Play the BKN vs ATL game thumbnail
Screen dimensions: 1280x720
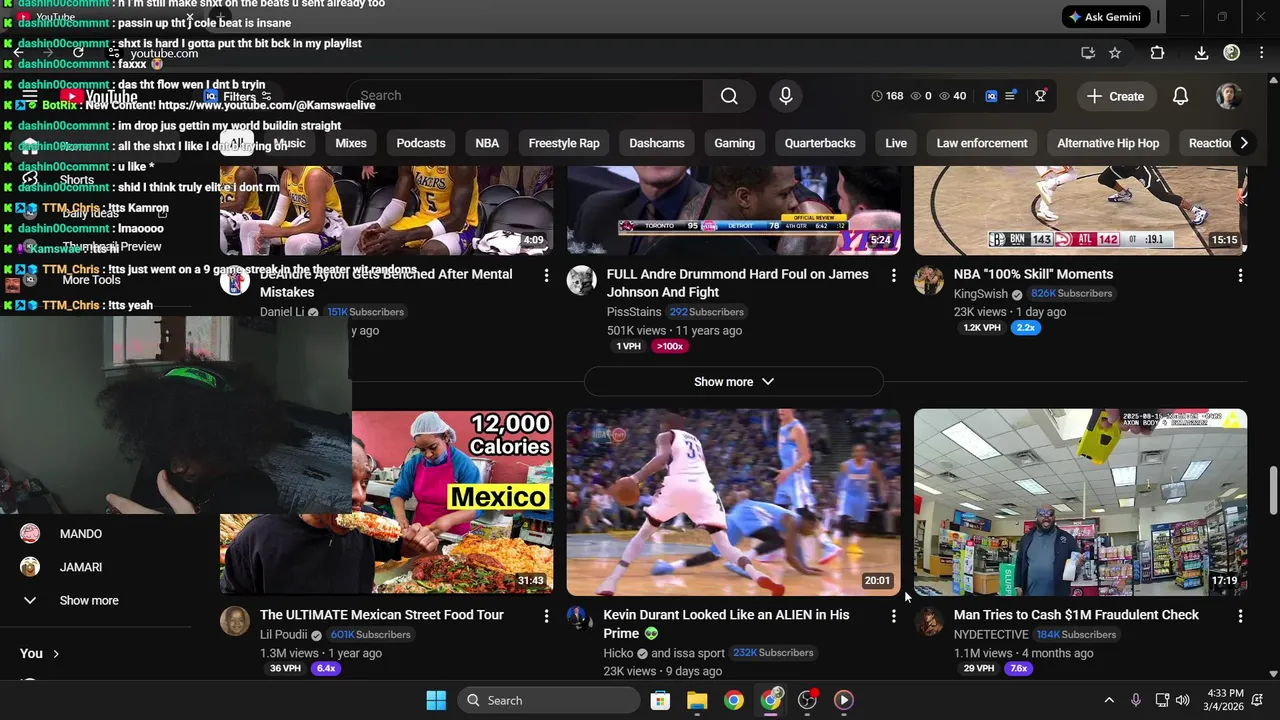click(1080, 210)
